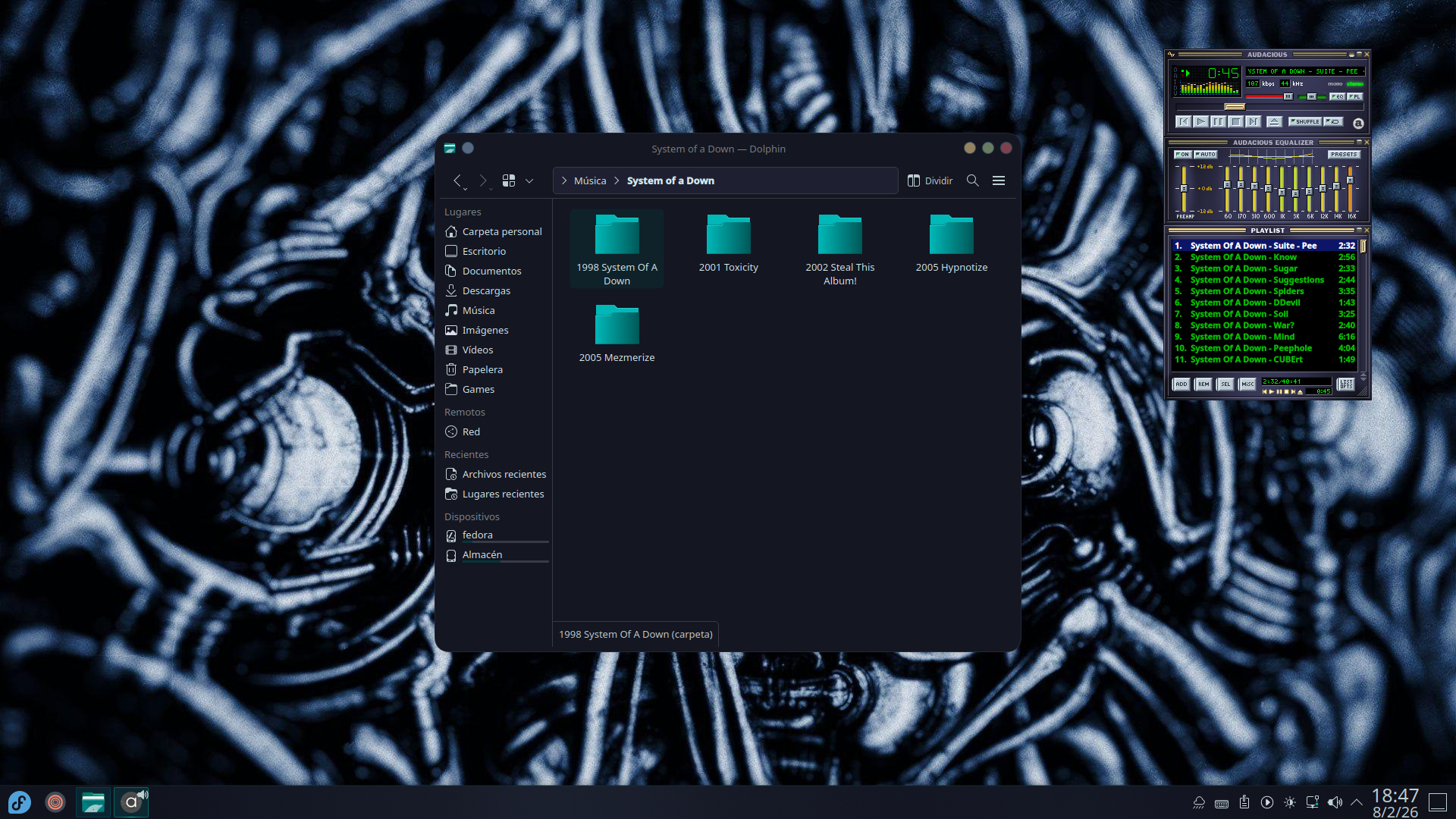1456x819 pixels.
Task: Open the equalizer PRESETS menu
Action: (x=1343, y=155)
